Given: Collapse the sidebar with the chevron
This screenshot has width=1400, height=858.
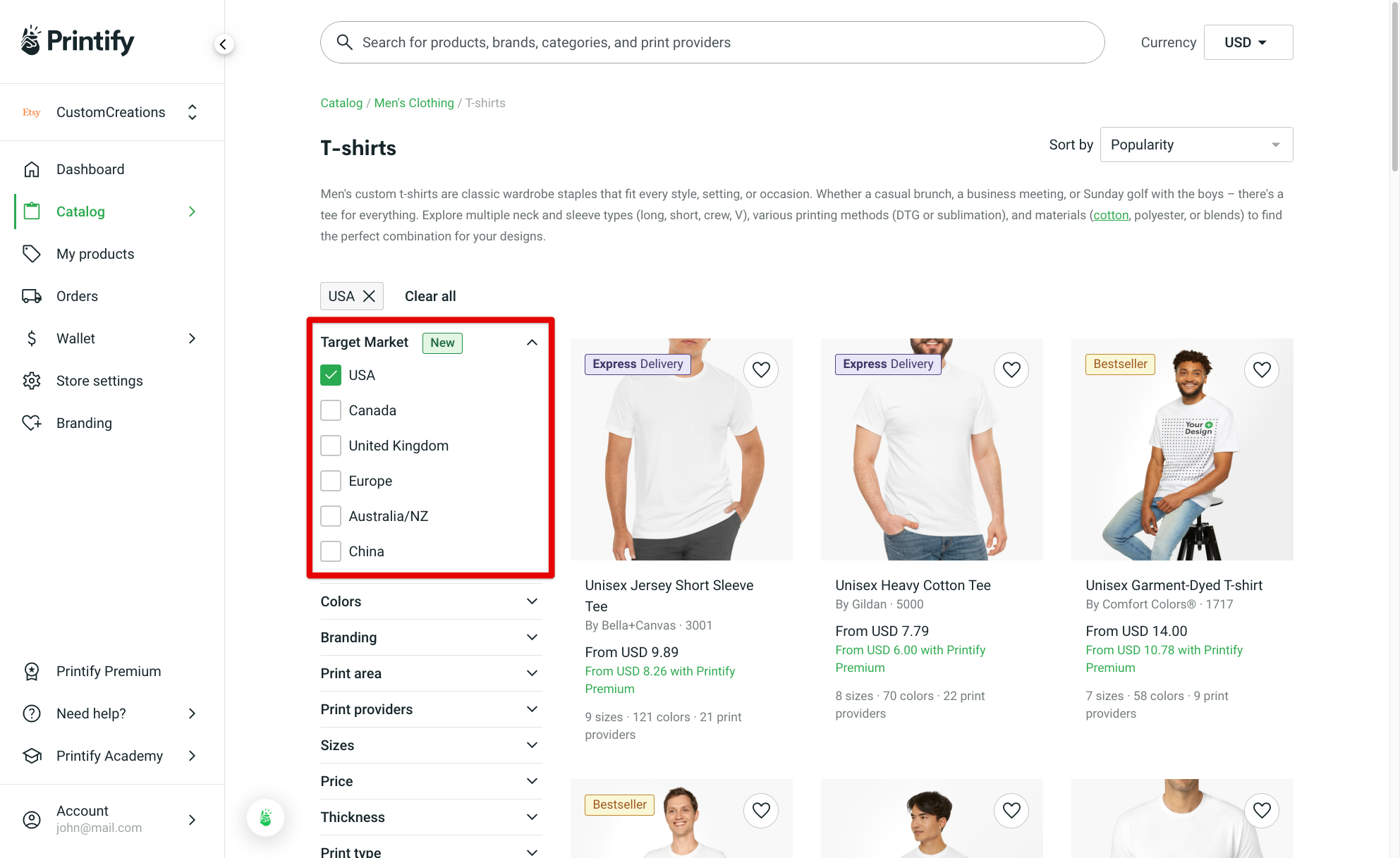Looking at the screenshot, I should [224, 44].
